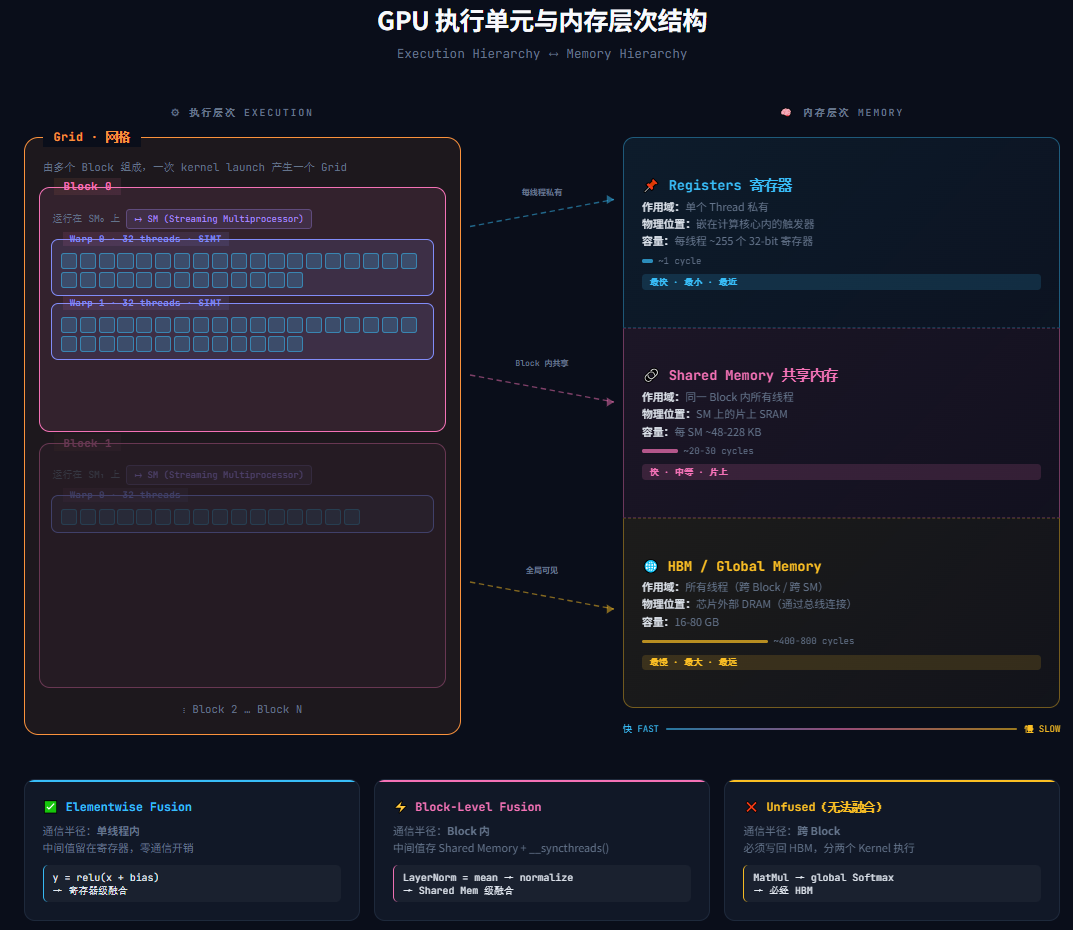The image size is (1073, 930).
Task: Click the 每线程私有 arrow label
Action: click(542, 192)
